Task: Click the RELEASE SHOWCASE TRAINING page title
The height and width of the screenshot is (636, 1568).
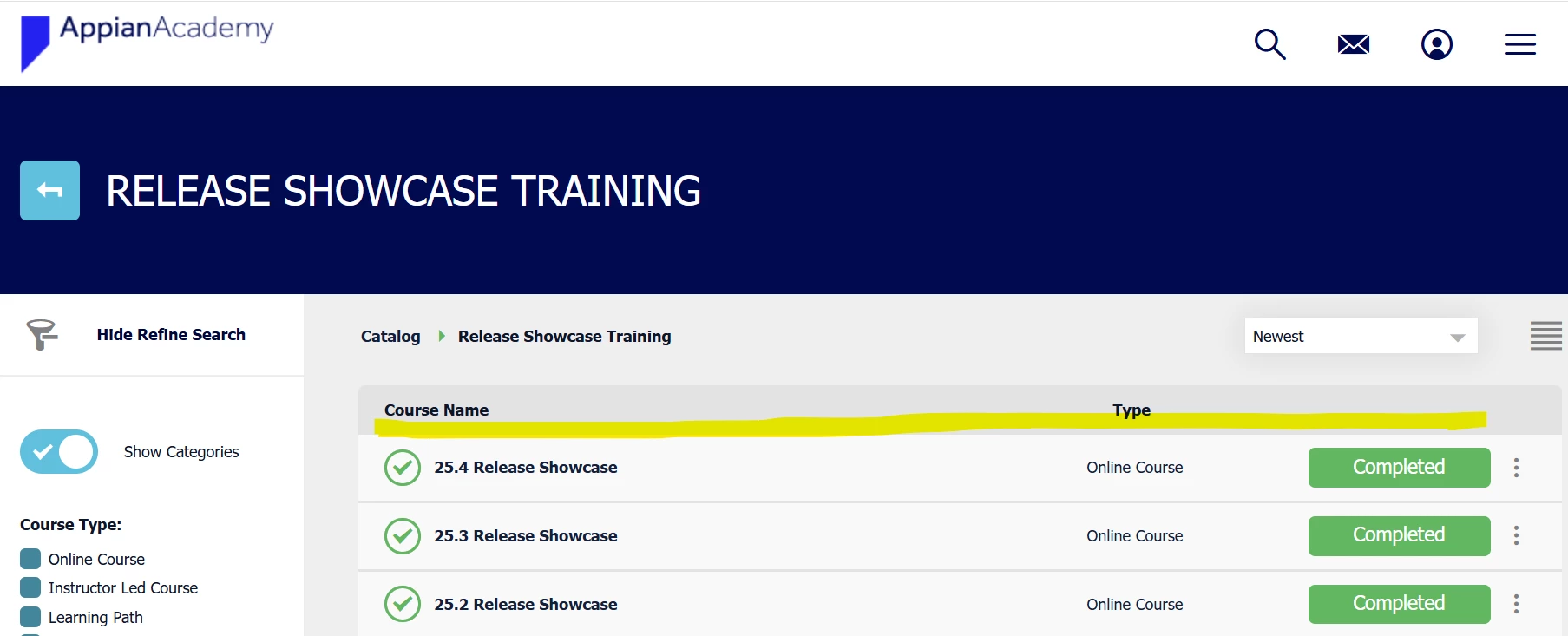Action: 403,191
